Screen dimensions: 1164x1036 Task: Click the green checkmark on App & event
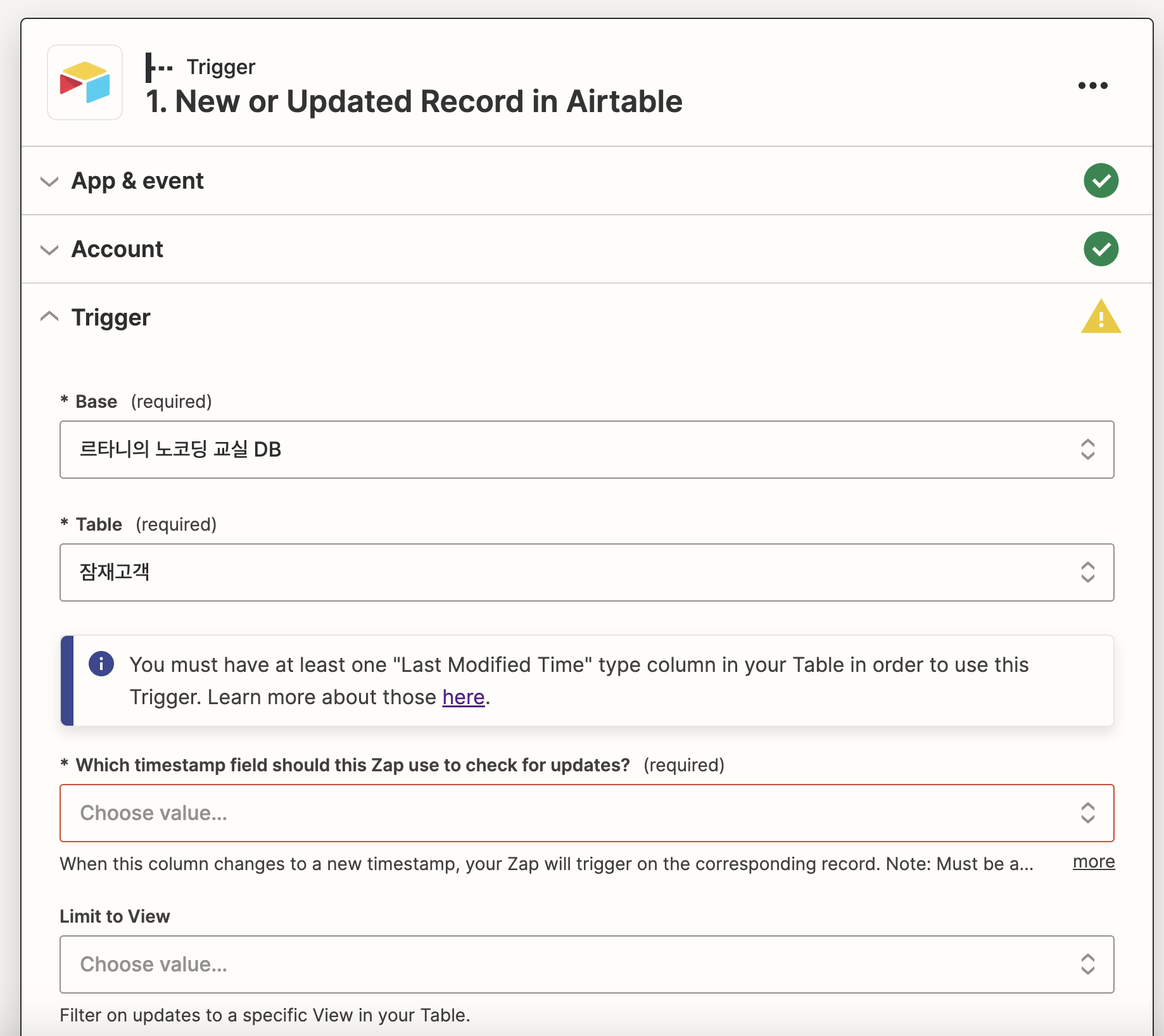[x=1101, y=180]
